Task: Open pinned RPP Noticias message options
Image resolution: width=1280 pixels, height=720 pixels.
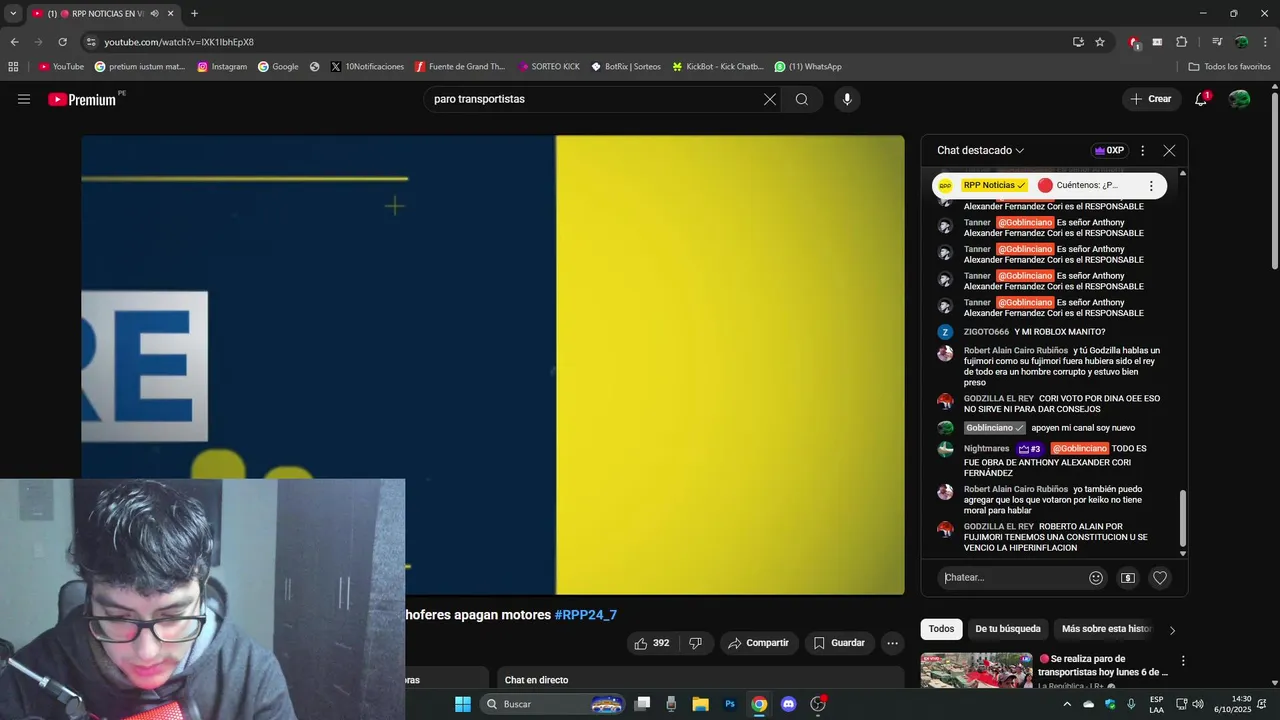Action: tap(1151, 185)
